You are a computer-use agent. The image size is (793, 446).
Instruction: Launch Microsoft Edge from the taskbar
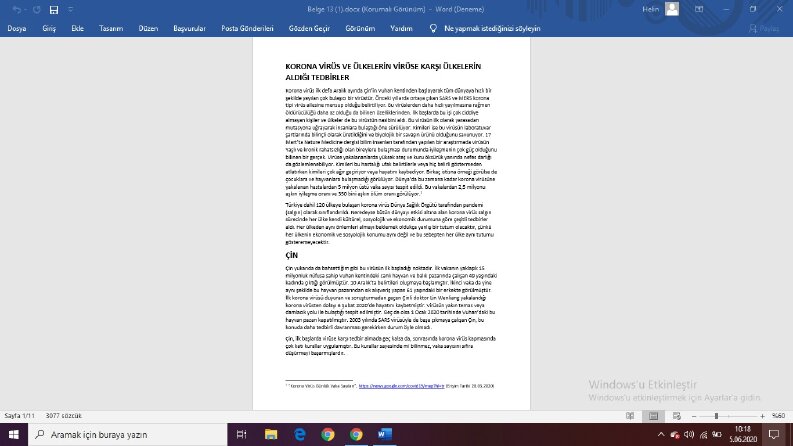(x=300, y=434)
